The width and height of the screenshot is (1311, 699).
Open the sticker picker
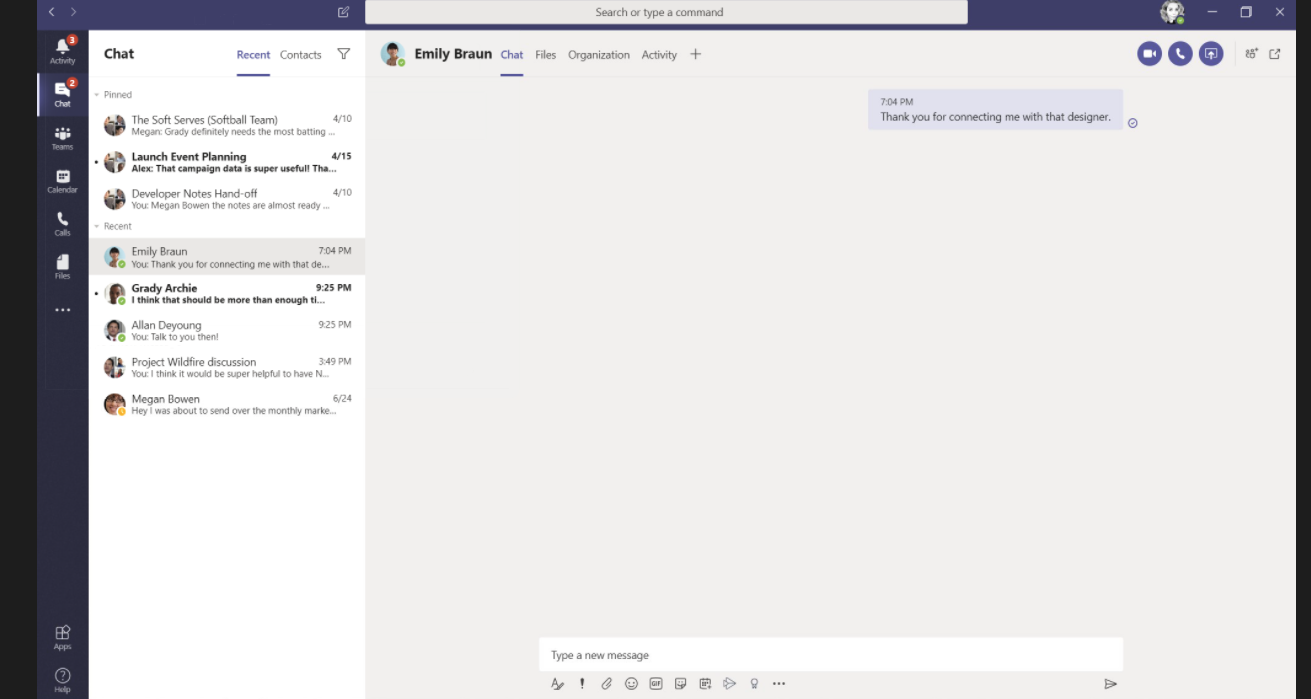(681, 683)
